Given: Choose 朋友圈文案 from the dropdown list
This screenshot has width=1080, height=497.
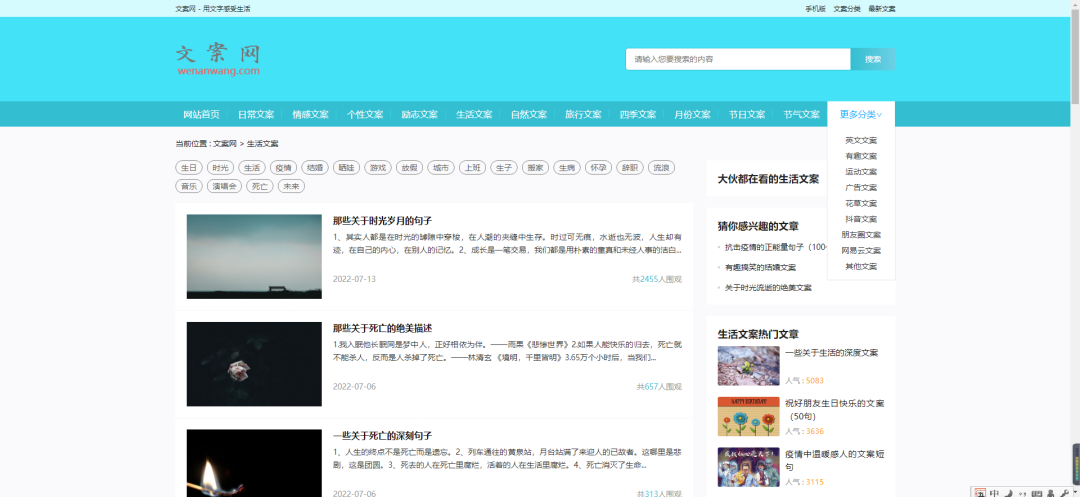Looking at the screenshot, I should pos(861,235).
